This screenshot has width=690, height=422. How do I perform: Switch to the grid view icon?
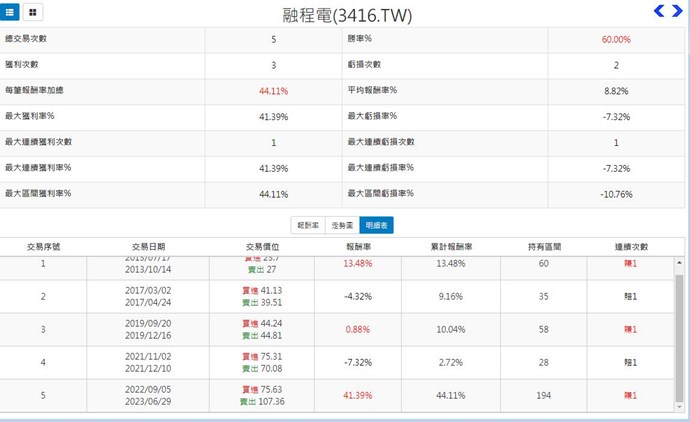33,12
